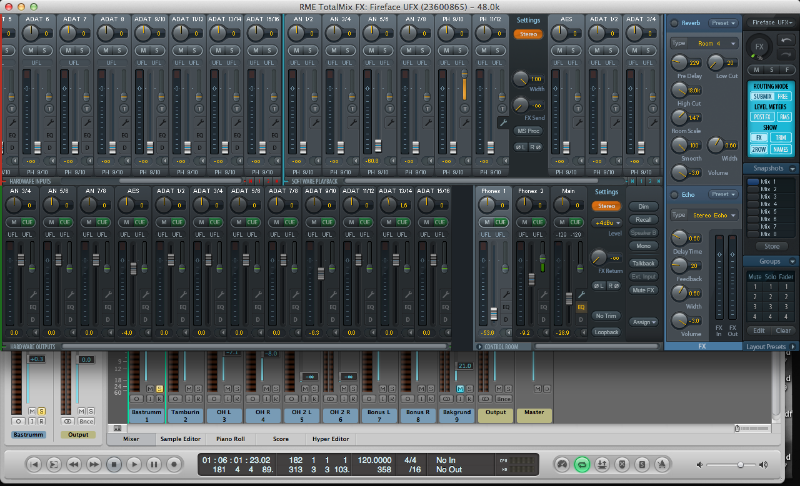Viewport: 800px width, 486px height.
Task: Open the Fireface UFX device dropdown
Action: [x=772, y=22]
